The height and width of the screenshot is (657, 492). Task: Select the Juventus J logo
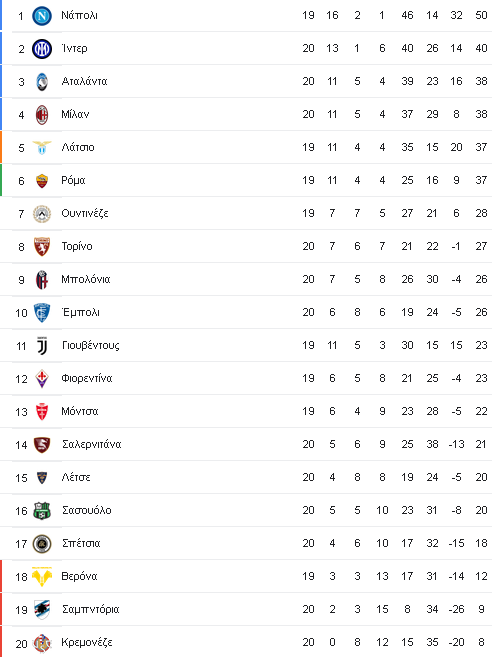click(x=42, y=346)
